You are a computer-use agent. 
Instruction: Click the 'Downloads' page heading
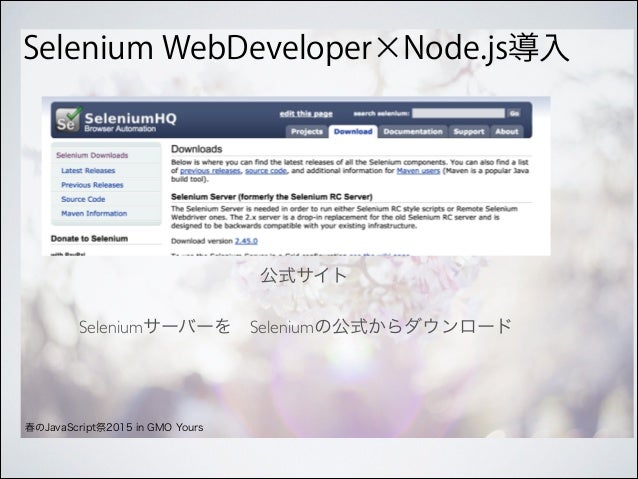197,149
